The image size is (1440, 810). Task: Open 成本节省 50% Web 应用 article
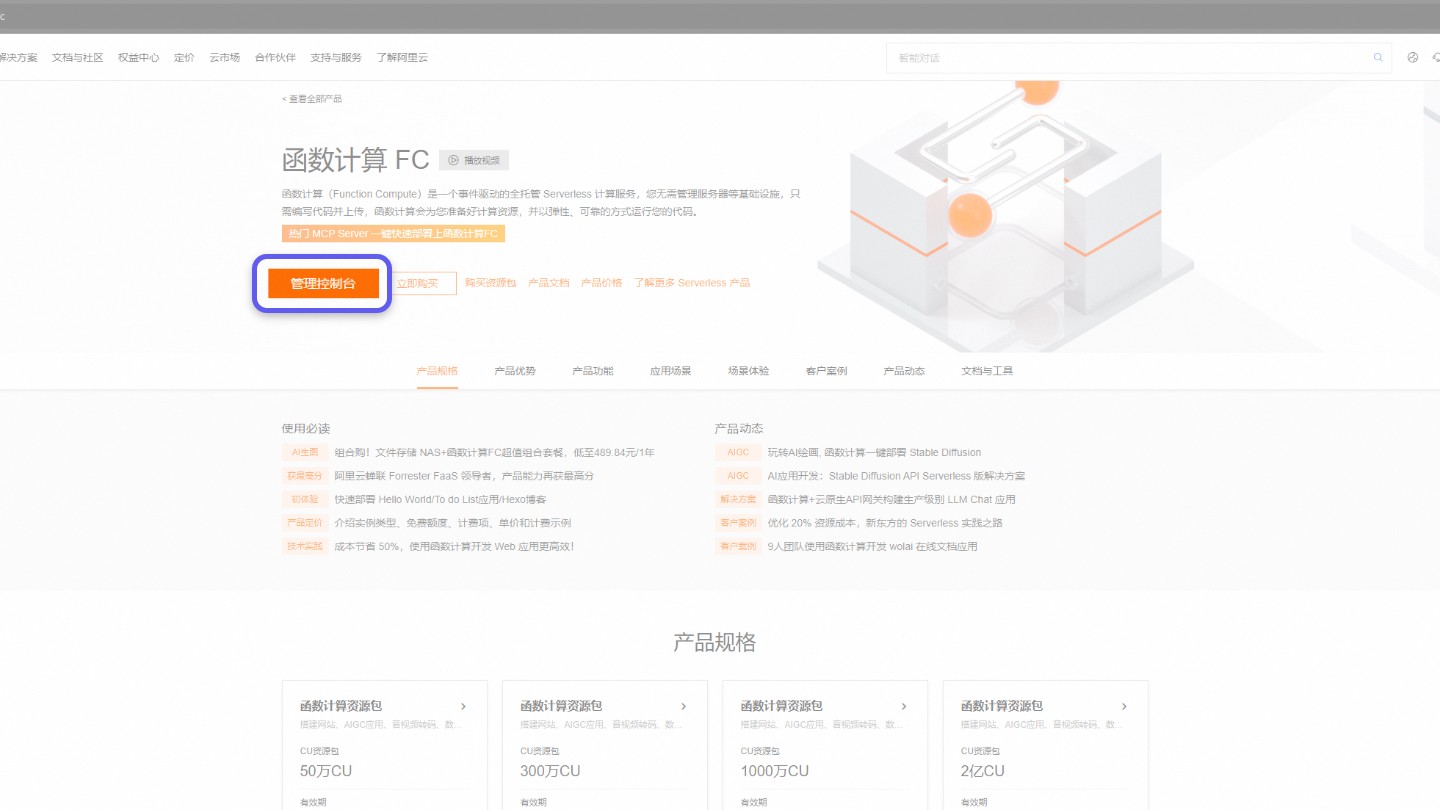click(x=454, y=546)
